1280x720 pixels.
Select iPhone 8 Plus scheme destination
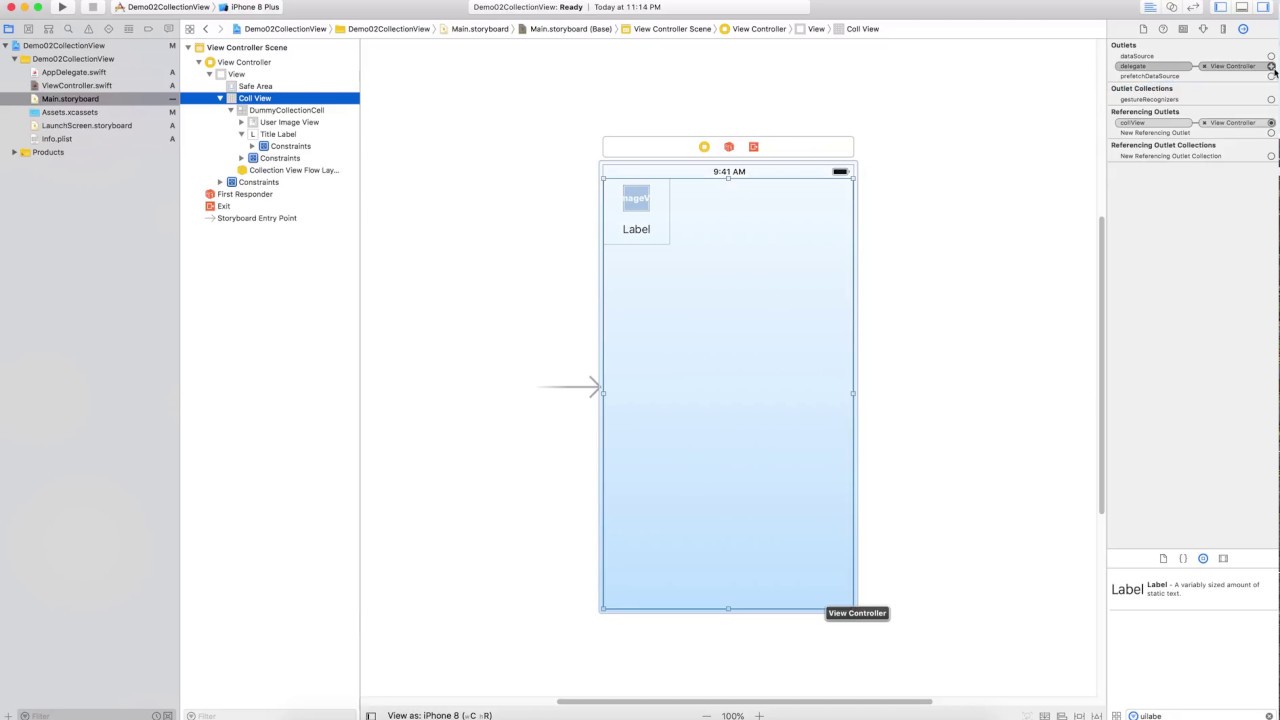point(250,7)
